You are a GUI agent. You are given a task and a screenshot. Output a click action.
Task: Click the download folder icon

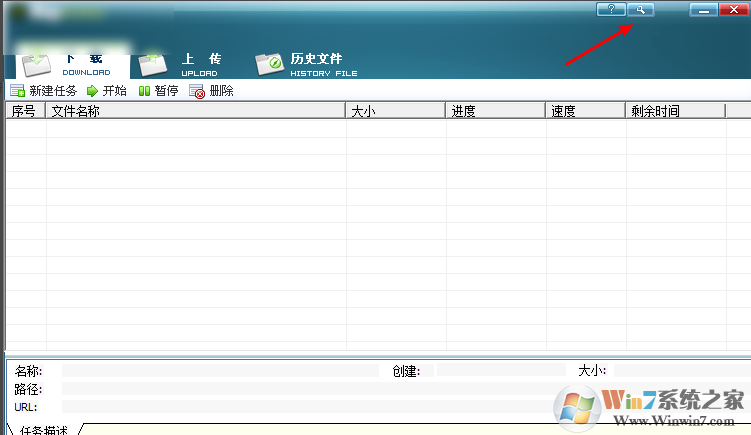[36, 65]
